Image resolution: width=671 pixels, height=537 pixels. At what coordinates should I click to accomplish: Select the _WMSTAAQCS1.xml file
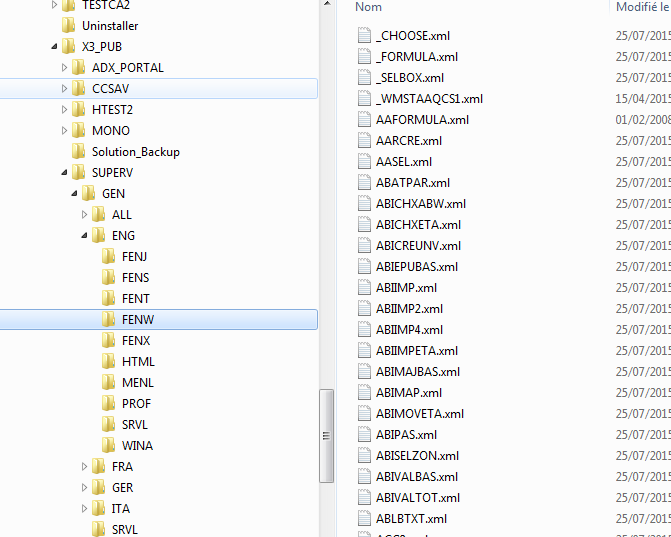pos(429,99)
